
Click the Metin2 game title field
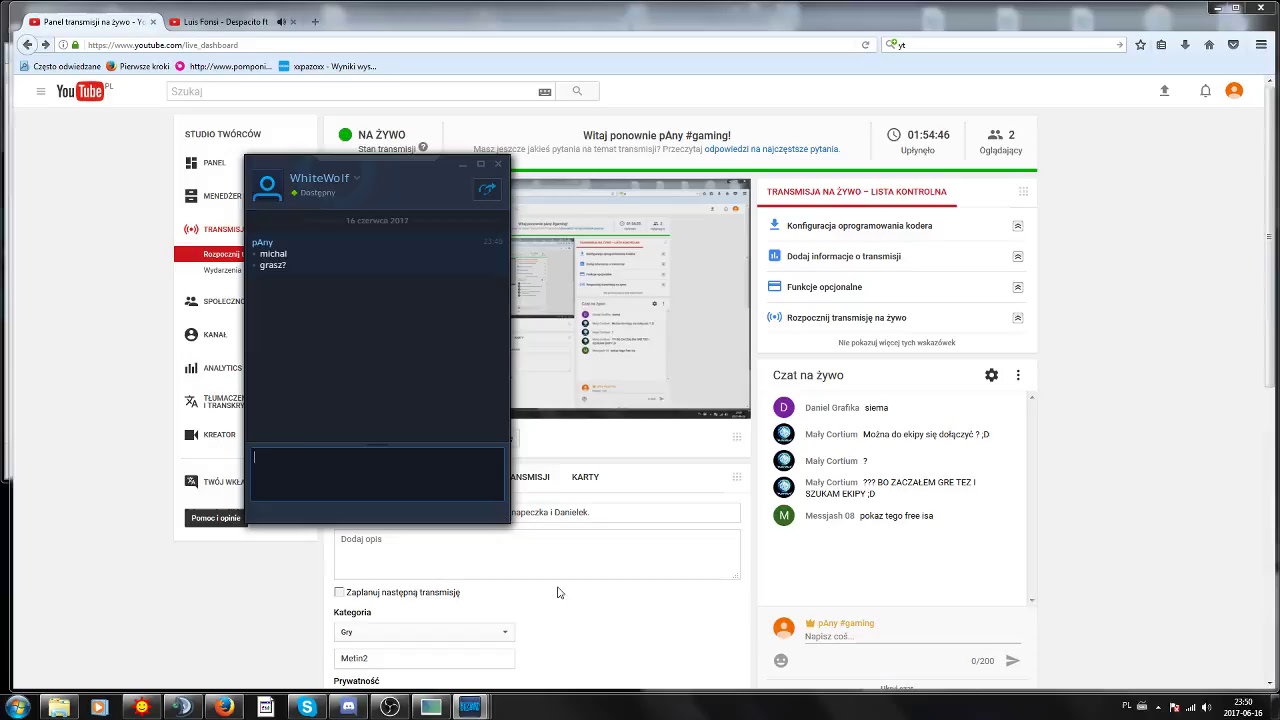pyautogui.click(x=424, y=658)
